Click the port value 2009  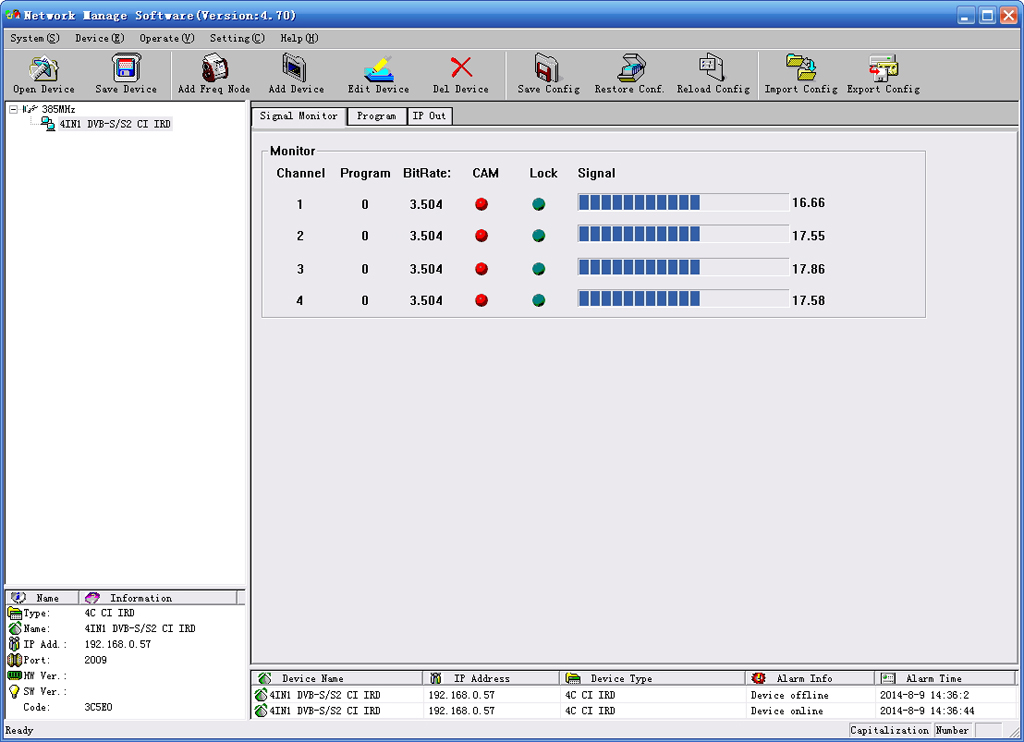click(95, 660)
